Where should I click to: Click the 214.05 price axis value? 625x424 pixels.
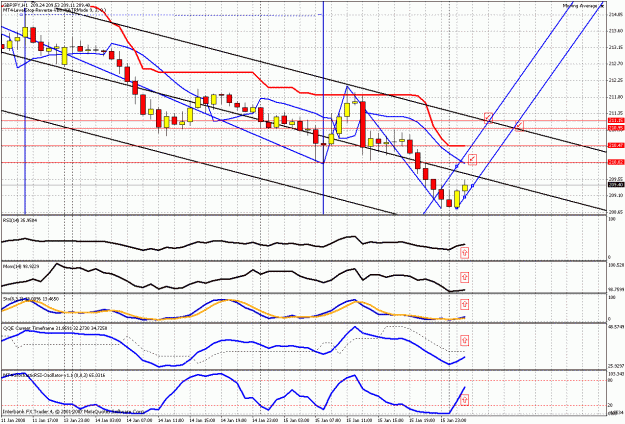pyautogui.click(x=616, y=14)
